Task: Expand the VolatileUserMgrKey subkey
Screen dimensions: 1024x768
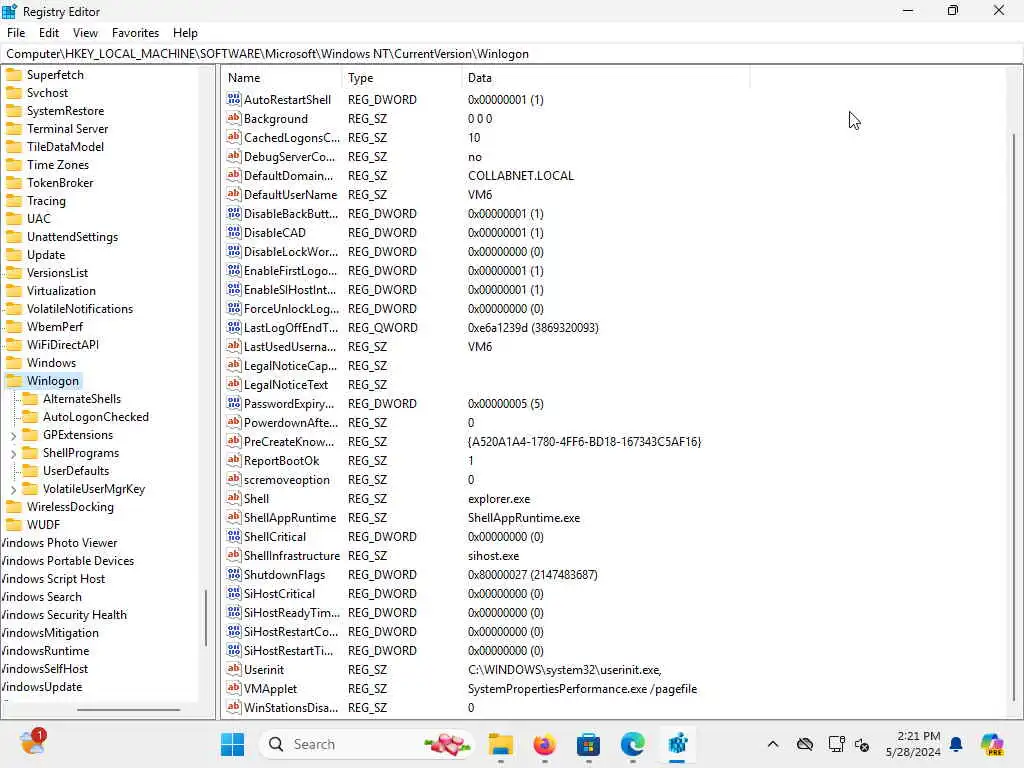Action: pos(14,489)
